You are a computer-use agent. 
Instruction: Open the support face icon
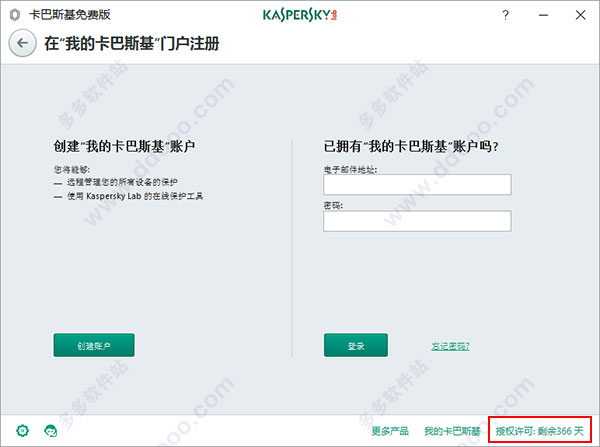51,431
